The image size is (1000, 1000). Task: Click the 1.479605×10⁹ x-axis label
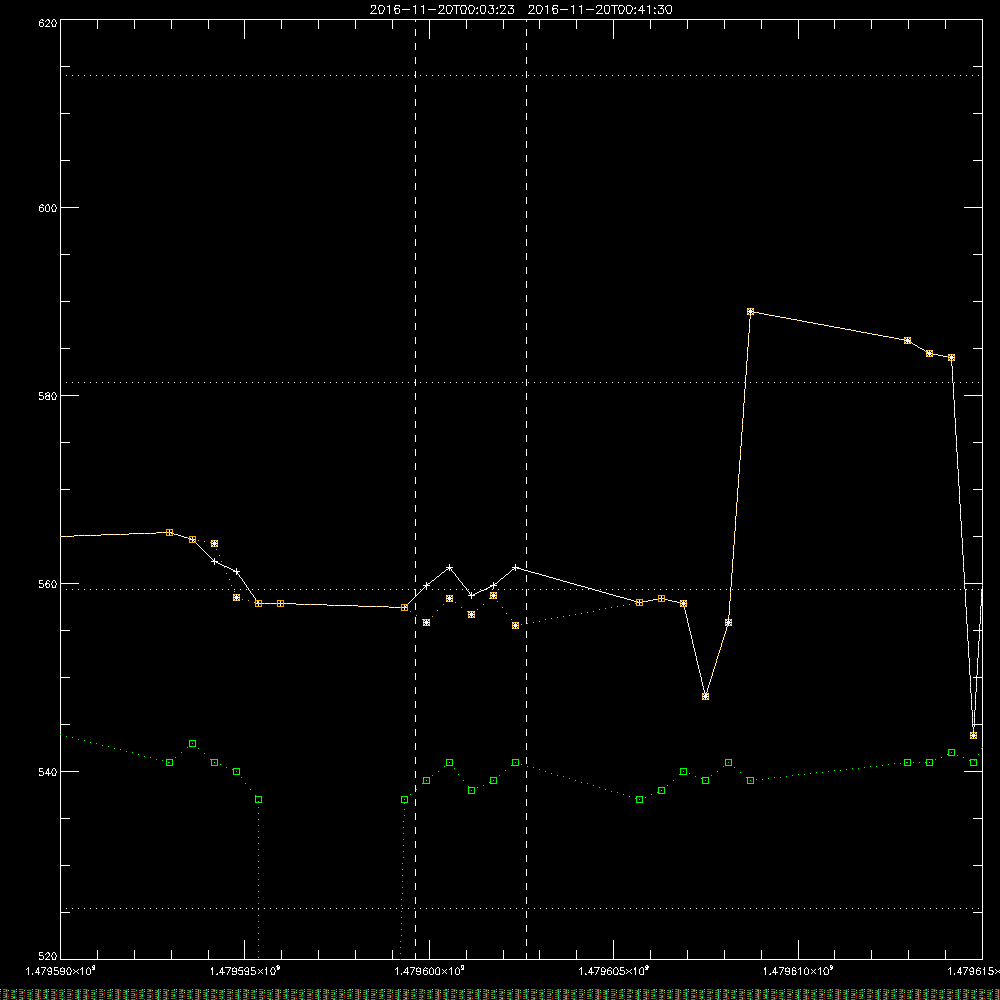614,971
